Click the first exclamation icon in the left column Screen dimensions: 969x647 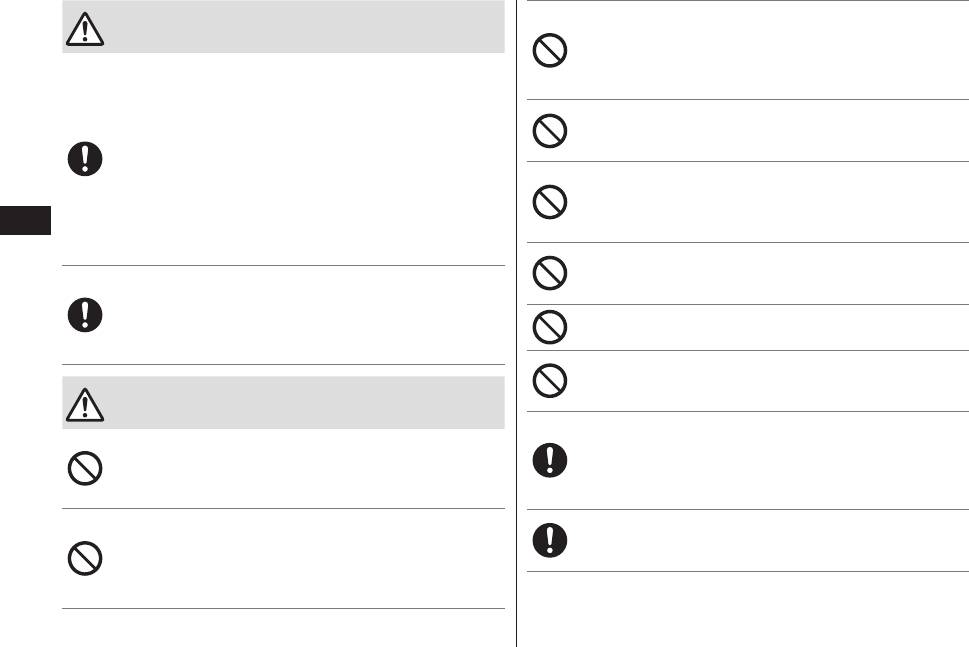82,158
